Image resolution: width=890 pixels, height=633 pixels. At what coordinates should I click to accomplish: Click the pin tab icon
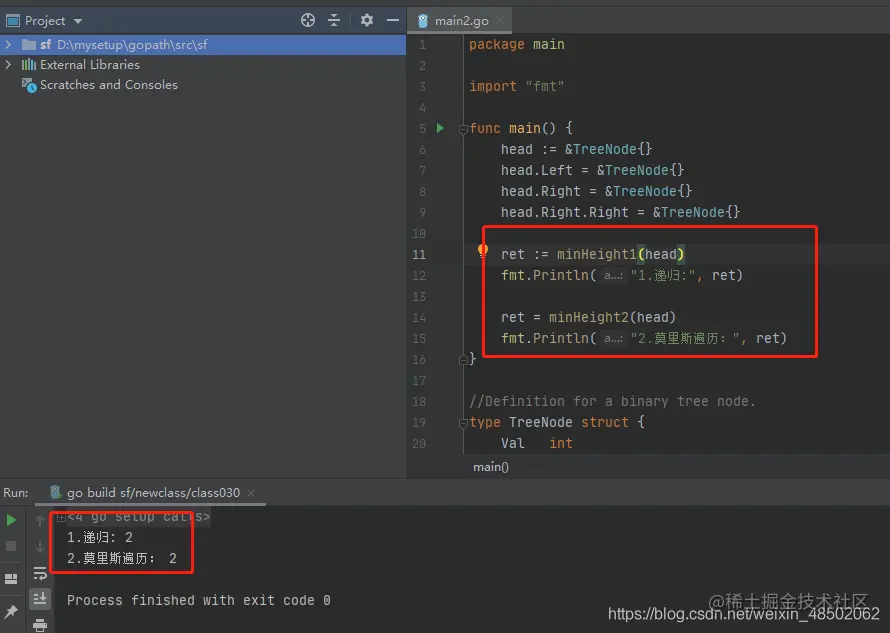click(11, 611)
